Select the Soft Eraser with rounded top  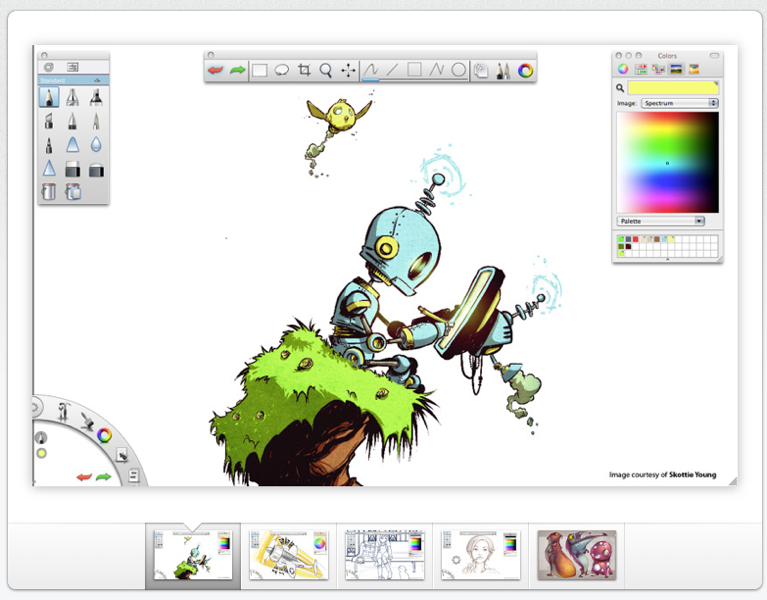[96, 170]
